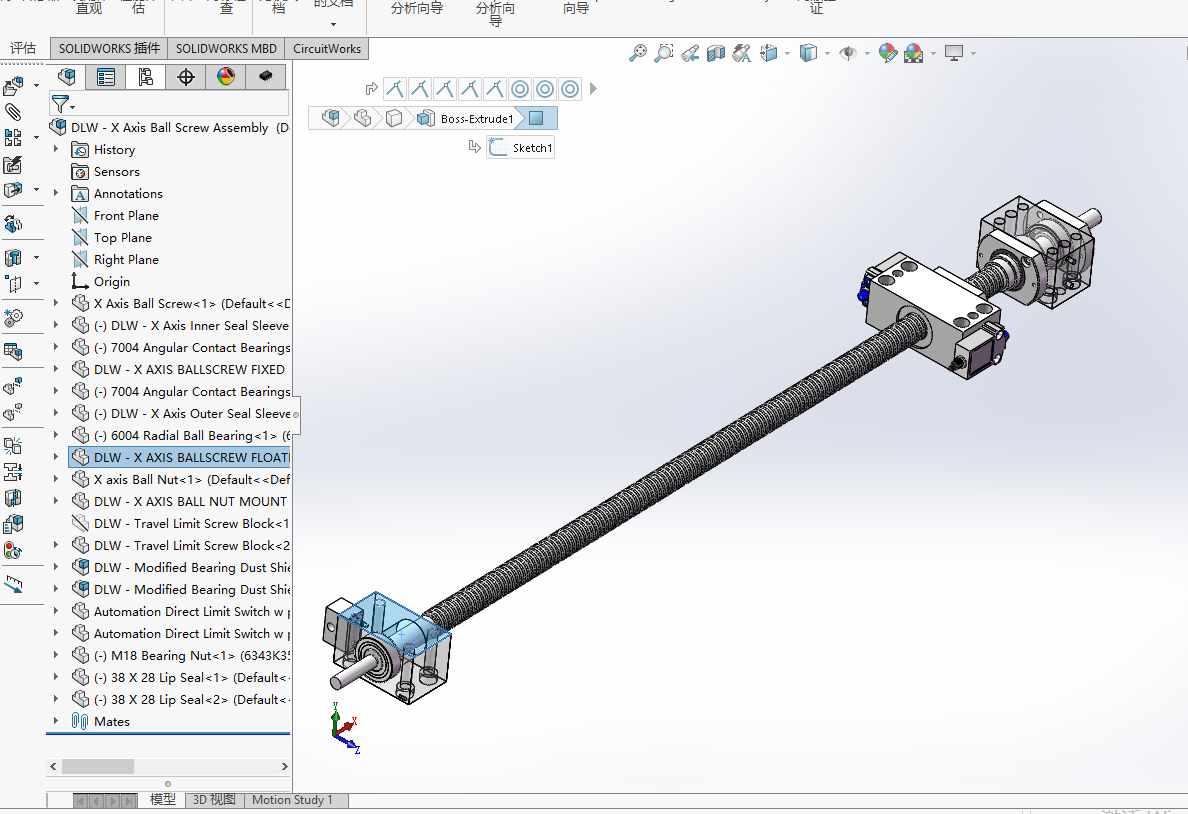This screenshot has width=1188, height=814.
Task: Open the PropertyManager tab icon
Action: click(x=106, y=77)
